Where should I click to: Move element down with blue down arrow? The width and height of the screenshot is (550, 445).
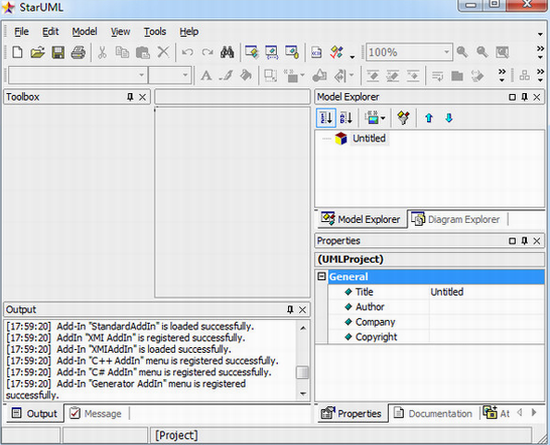click(449, 118)
